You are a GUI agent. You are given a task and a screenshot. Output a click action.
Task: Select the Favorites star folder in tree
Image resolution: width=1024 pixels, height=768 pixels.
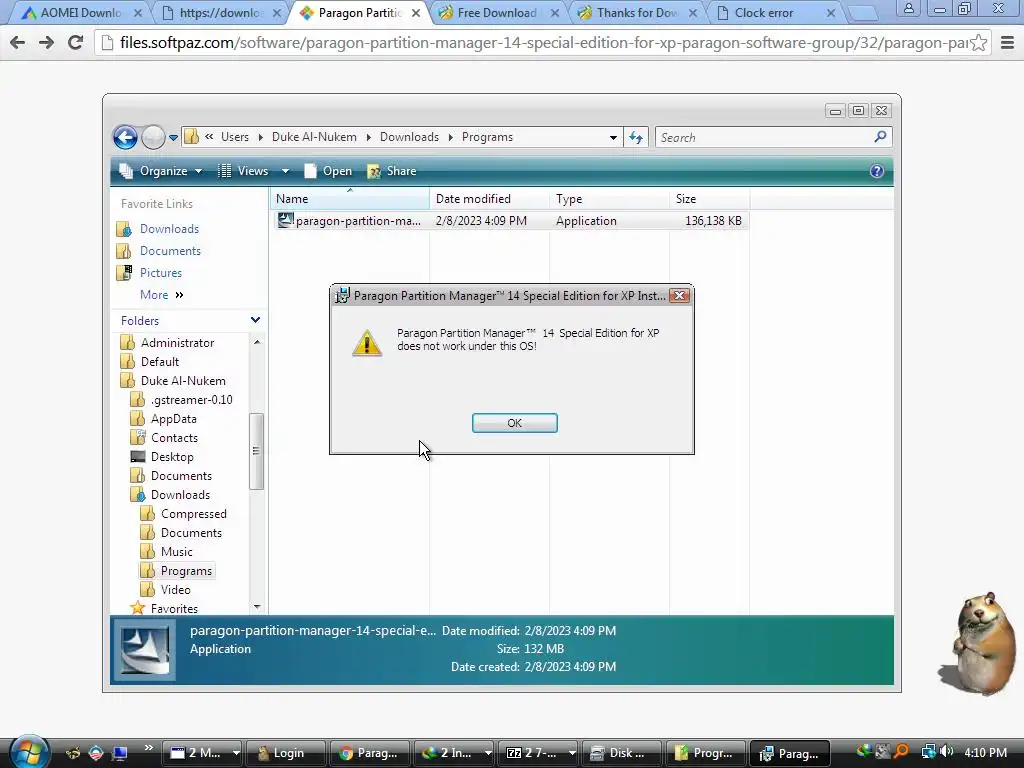pos(174,609)
